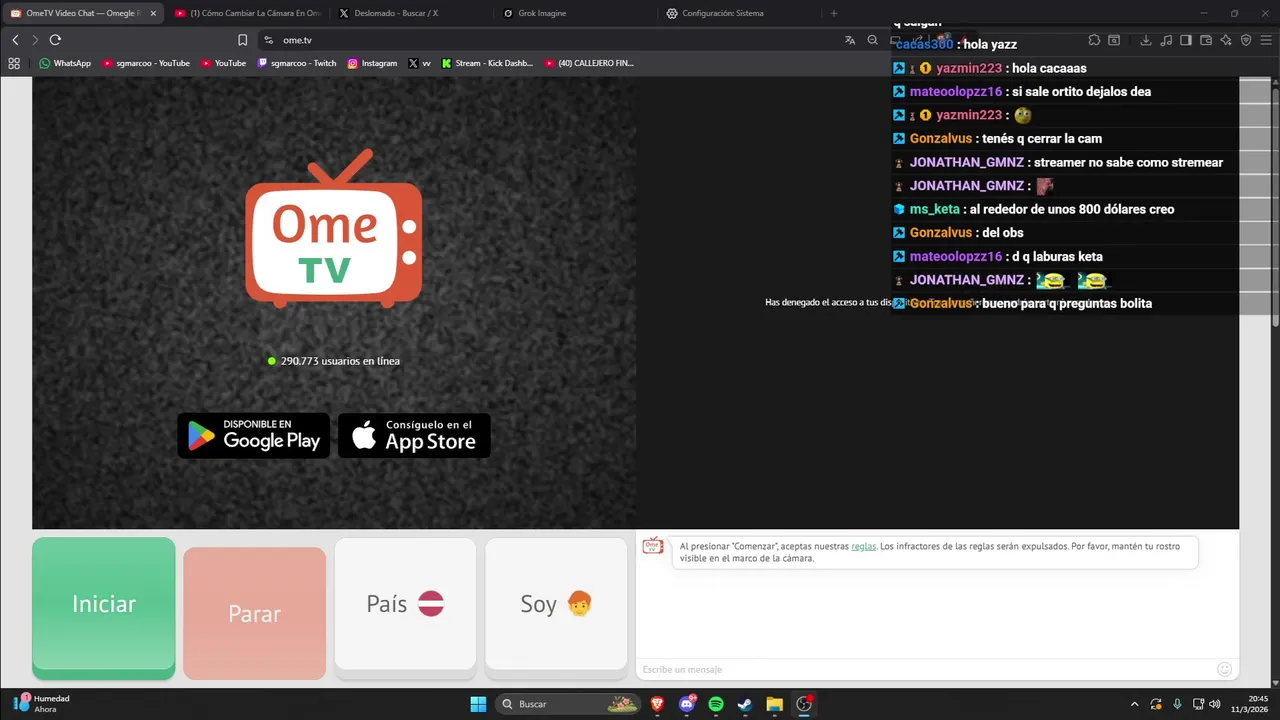Screen dimensions: 1280x720
Task: Open the Soy gender selector
Action: click(x=556, y=604)
